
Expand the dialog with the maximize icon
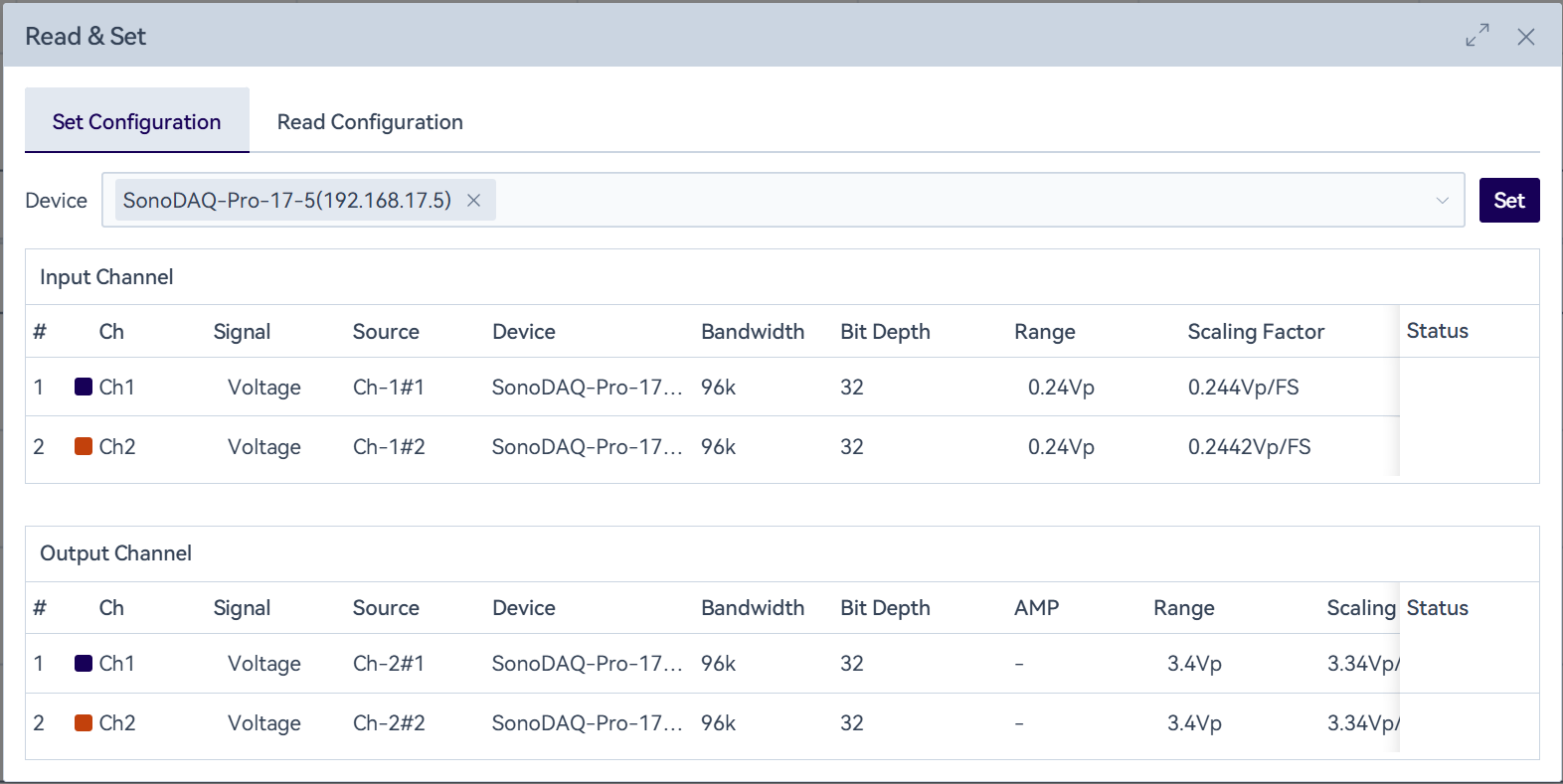(1476, 36)
